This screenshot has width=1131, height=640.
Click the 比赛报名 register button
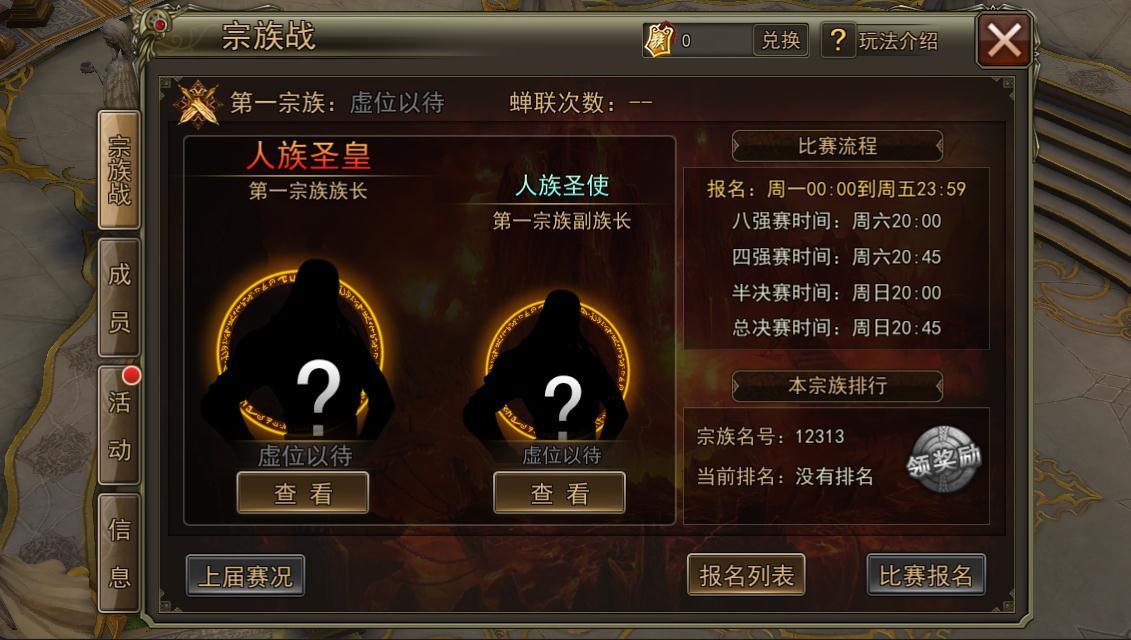pyautogui.click(x=925, y=575)
